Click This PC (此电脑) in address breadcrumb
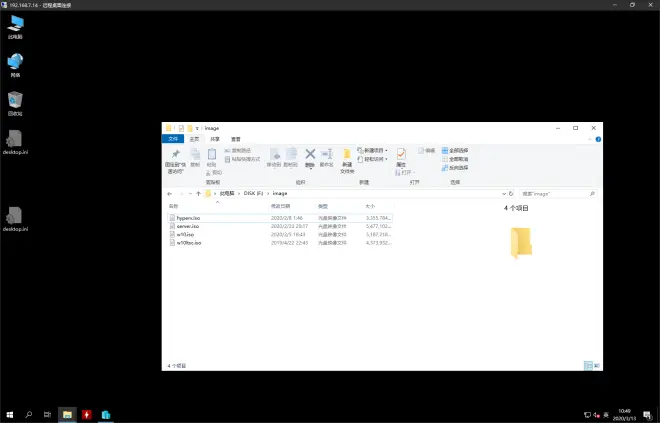The width and height of the screenshot is (660, 423). click(227, 194)
